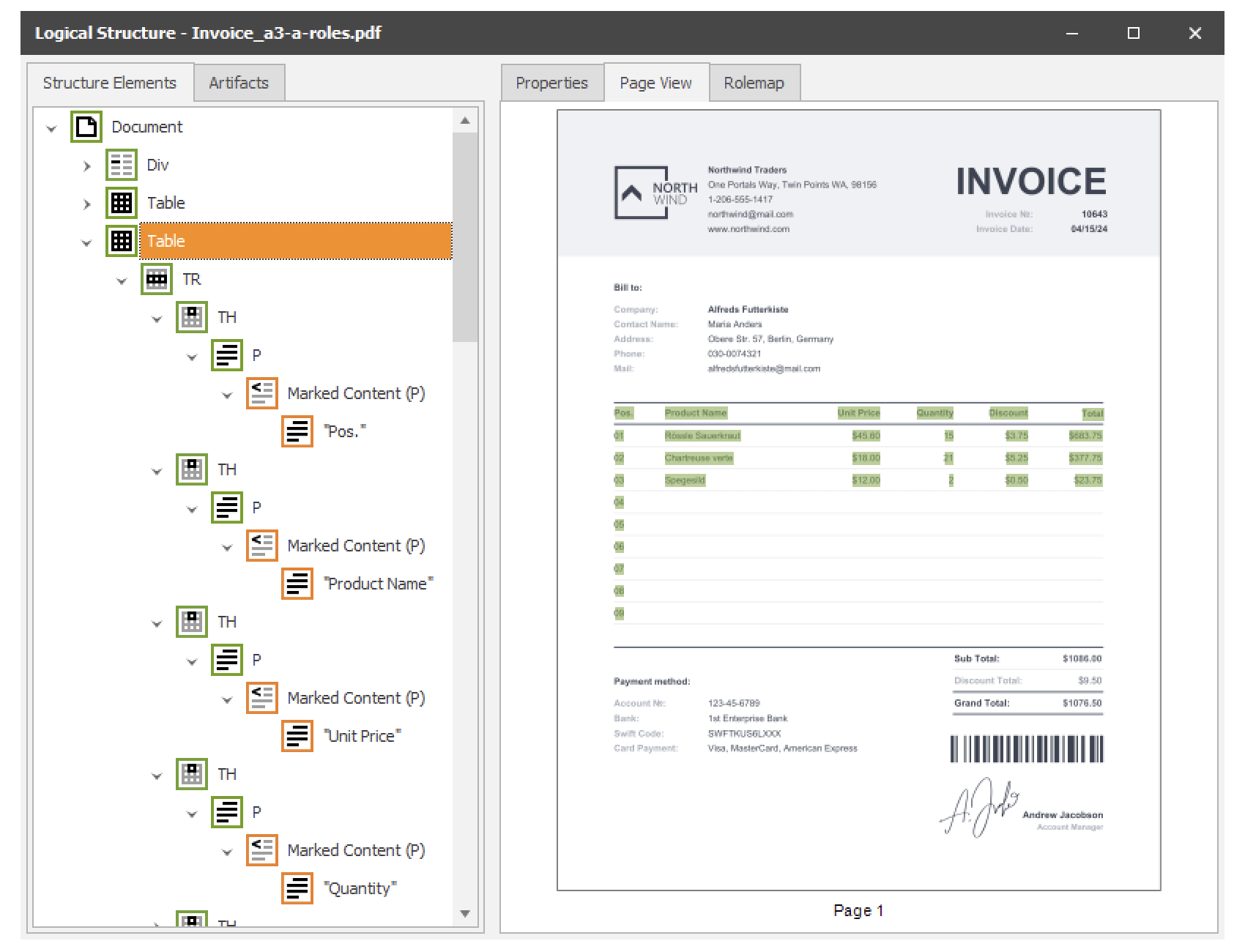Viewport: 1245px width, 952px height.
Task: Collapse the Document root node
Action: point(51,128)
